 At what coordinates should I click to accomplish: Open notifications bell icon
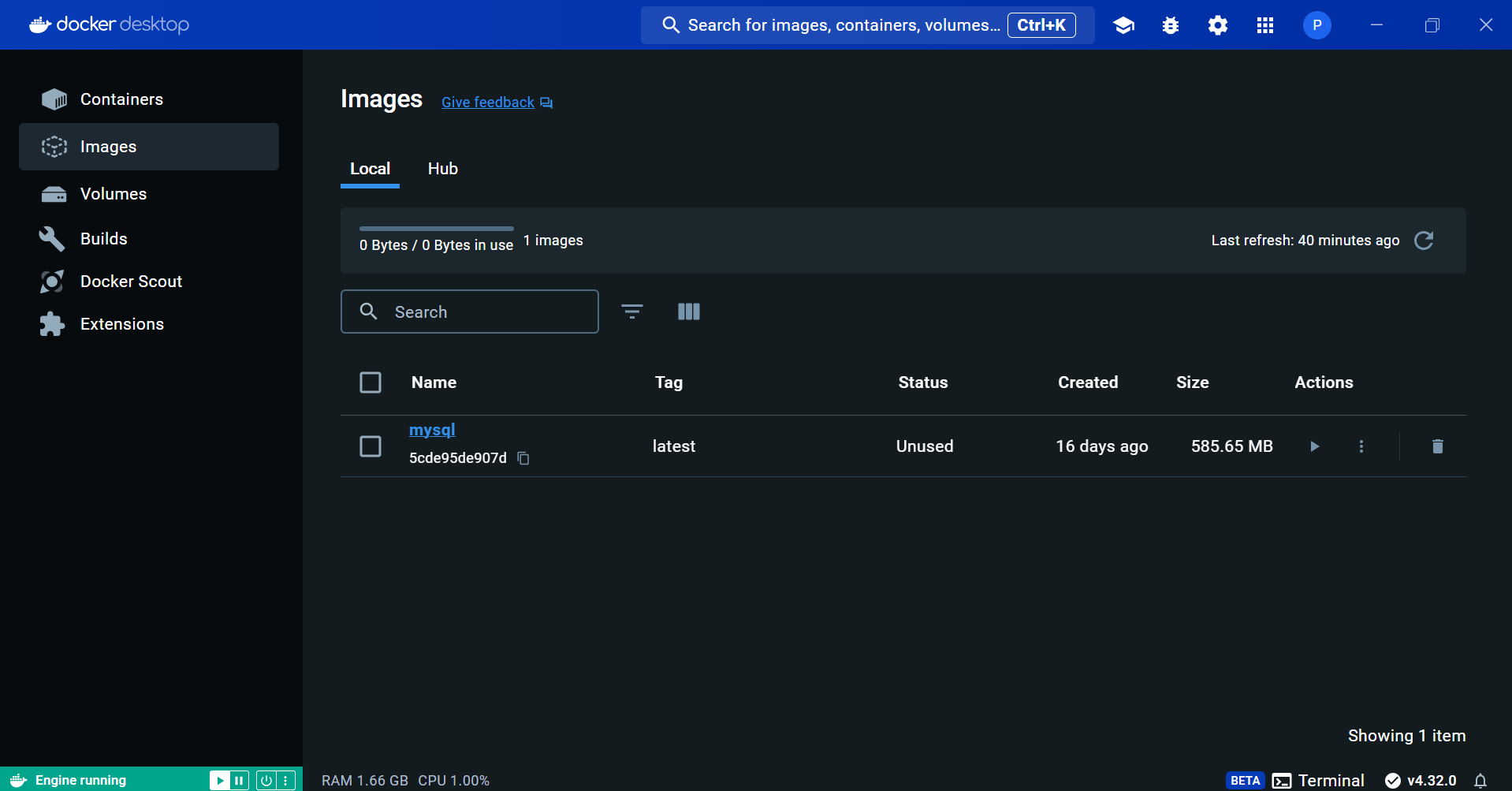(1480, 781)
